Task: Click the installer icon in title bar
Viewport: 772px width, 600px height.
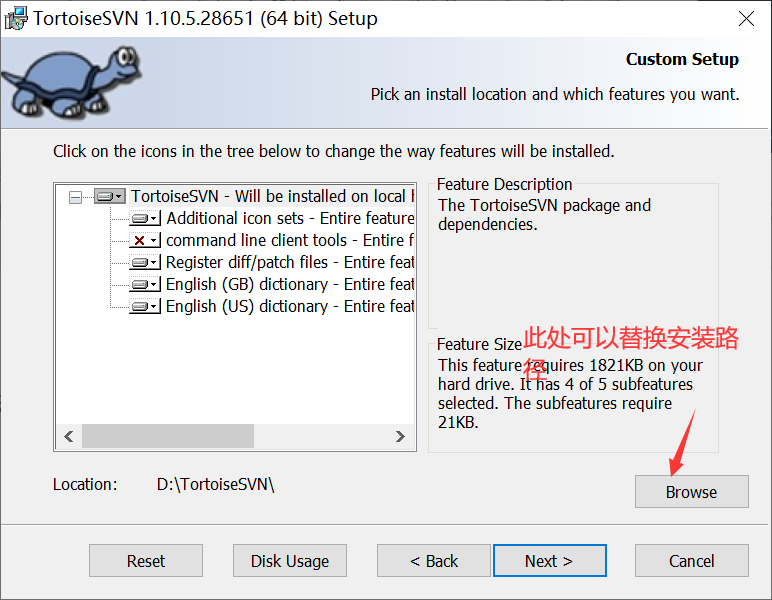Action: tap(16, 19)
